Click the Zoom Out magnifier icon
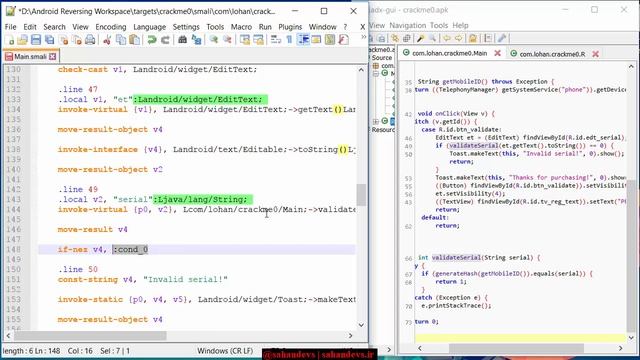This screenshot has width=640, height=360. coord(227,40)
